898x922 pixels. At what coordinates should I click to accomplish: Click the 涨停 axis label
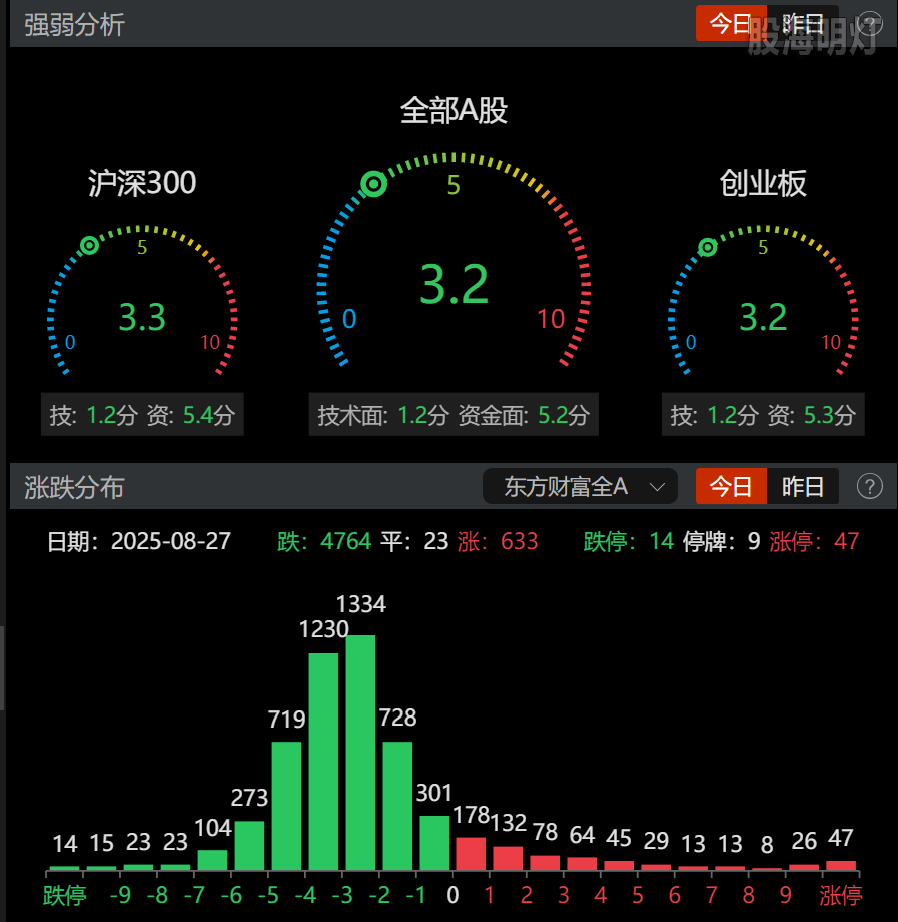(841, 896)
